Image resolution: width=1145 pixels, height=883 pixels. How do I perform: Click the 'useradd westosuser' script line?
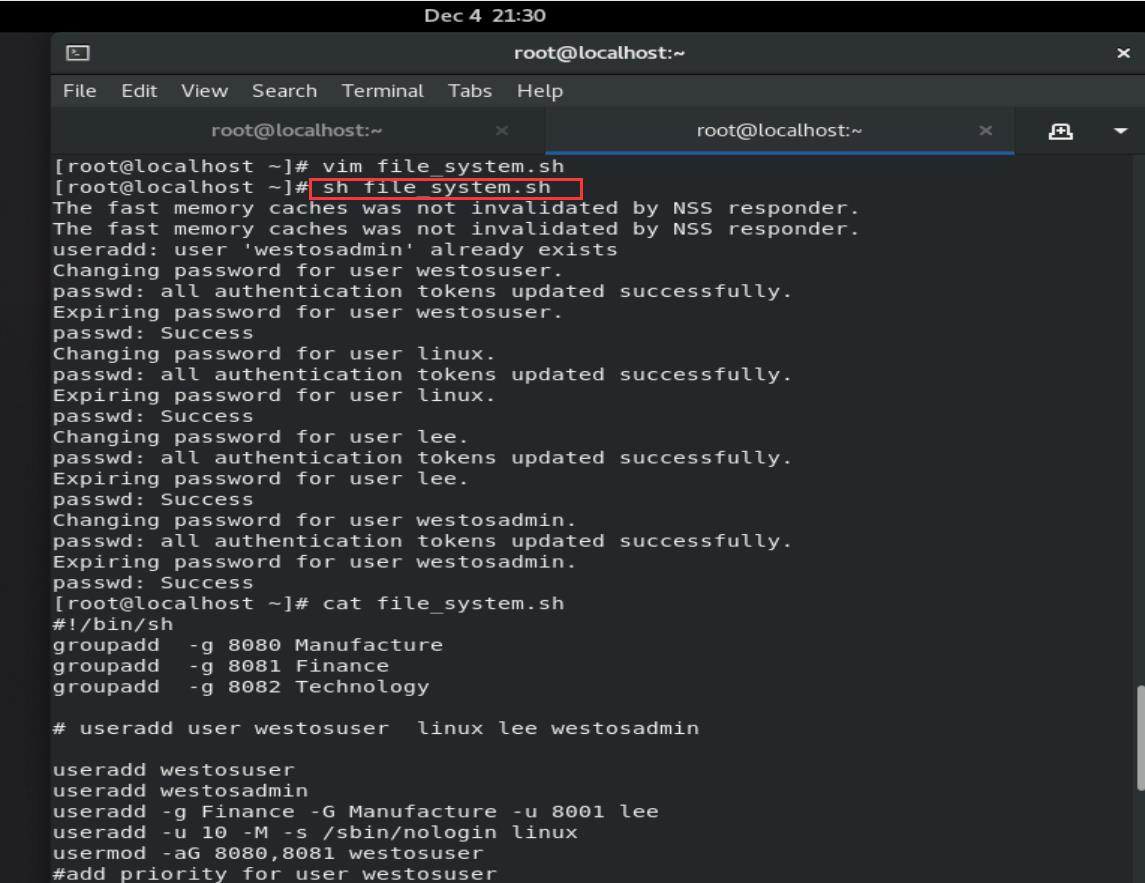coord(174,770)
